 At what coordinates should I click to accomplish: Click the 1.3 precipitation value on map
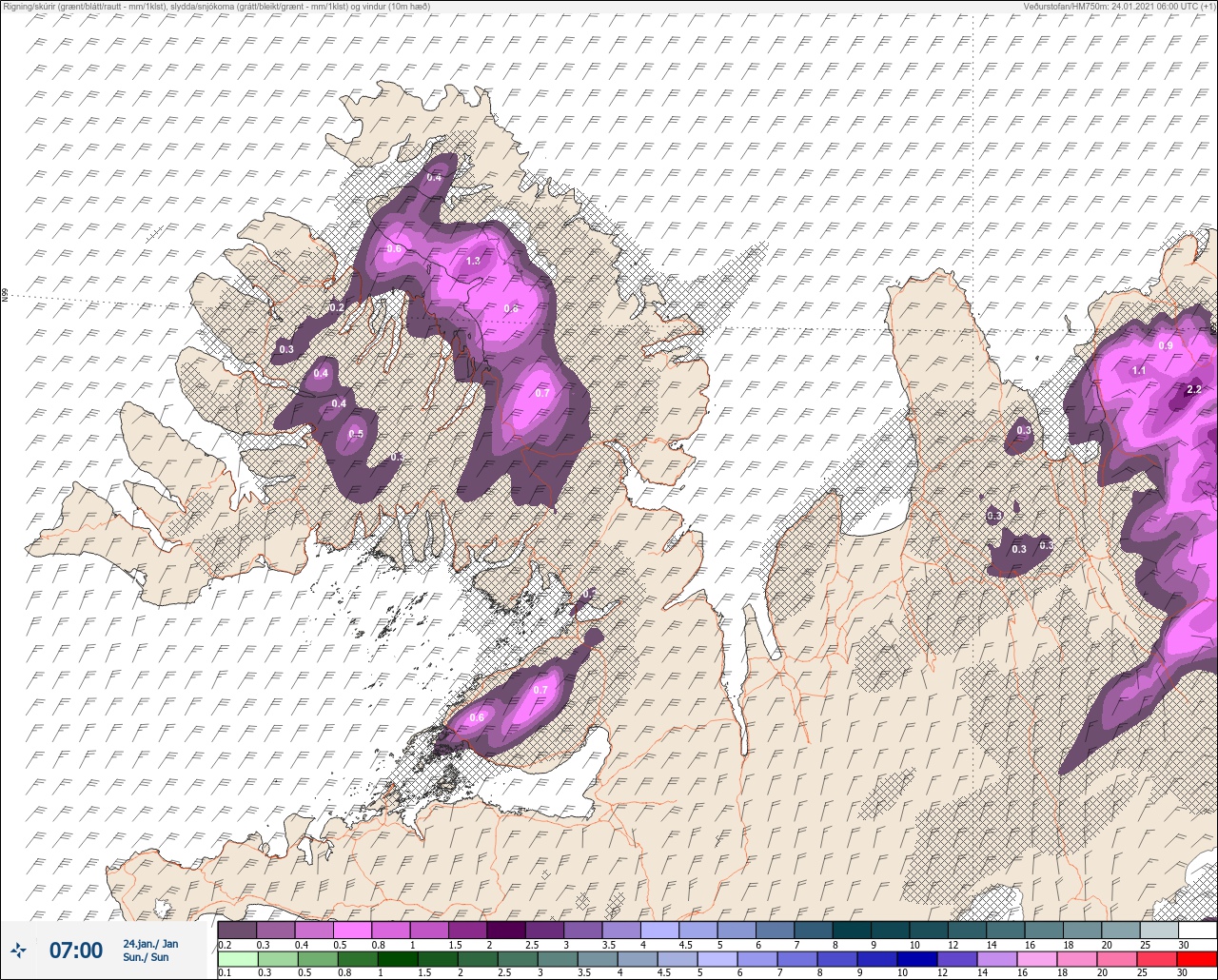(473, 261)
